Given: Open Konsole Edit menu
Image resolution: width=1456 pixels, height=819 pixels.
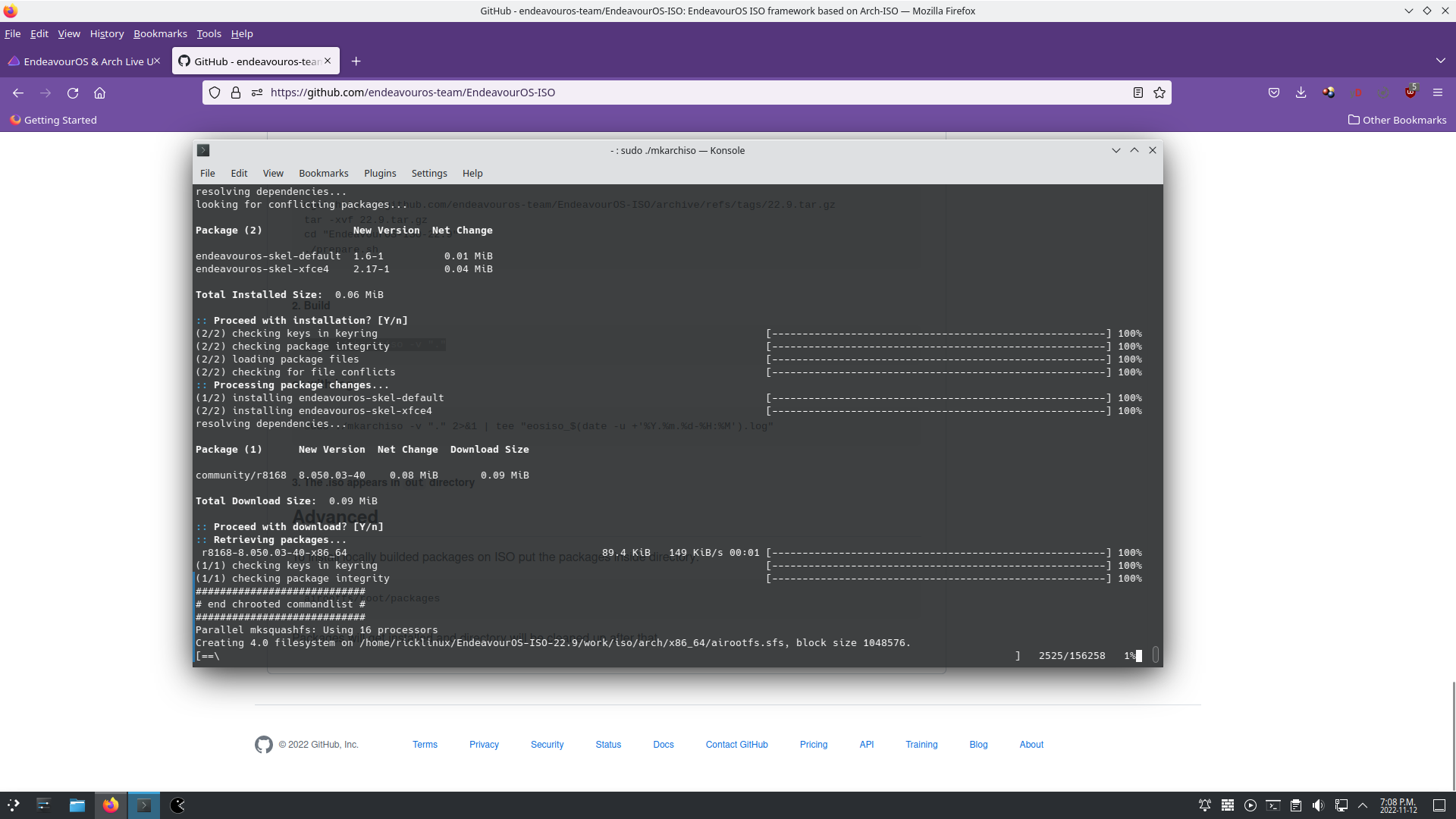Looking at the screenshot, I should coord(239,173).
